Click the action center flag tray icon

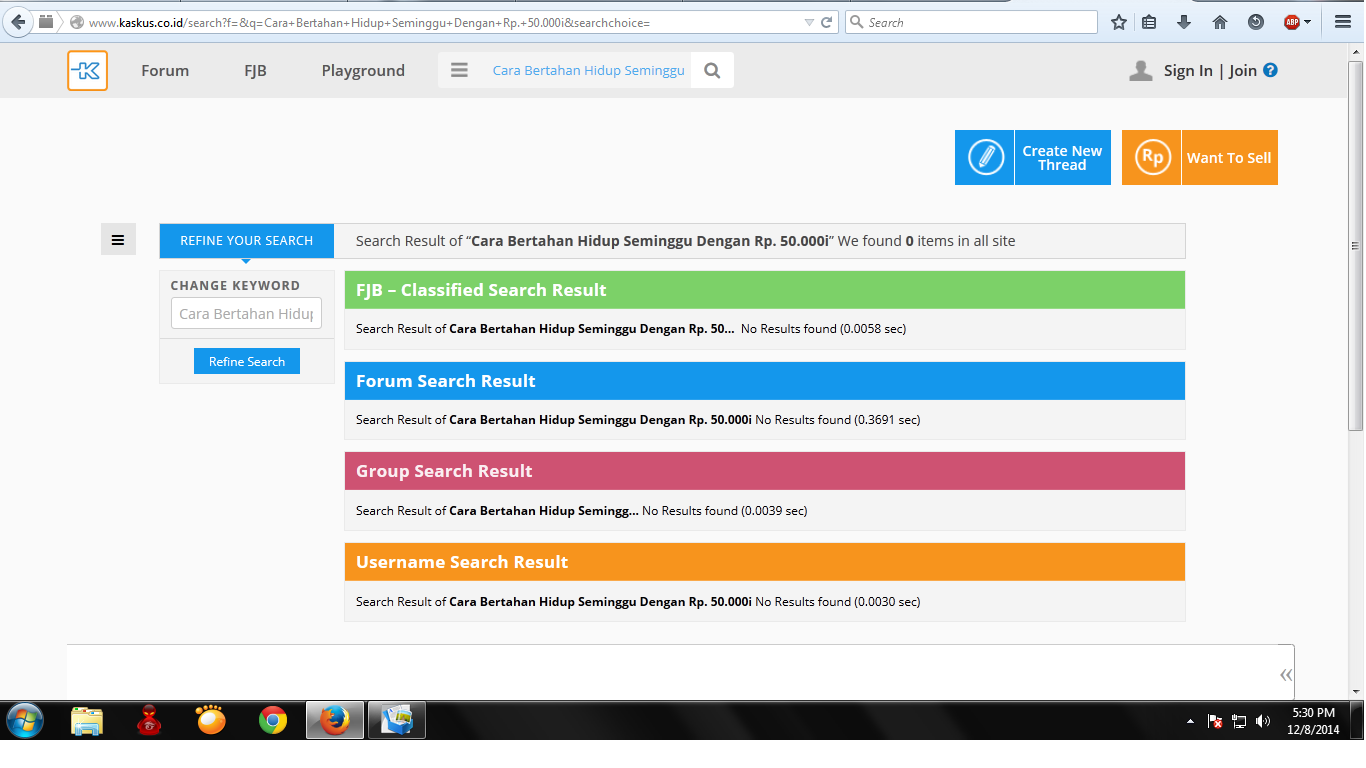1215,721
